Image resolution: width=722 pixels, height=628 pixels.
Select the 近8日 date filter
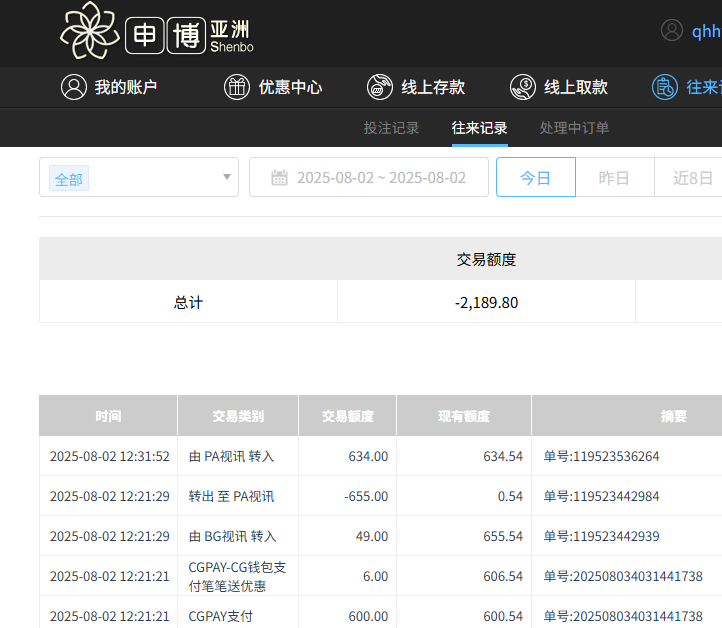pyautogui.click(x=692, y=178)
